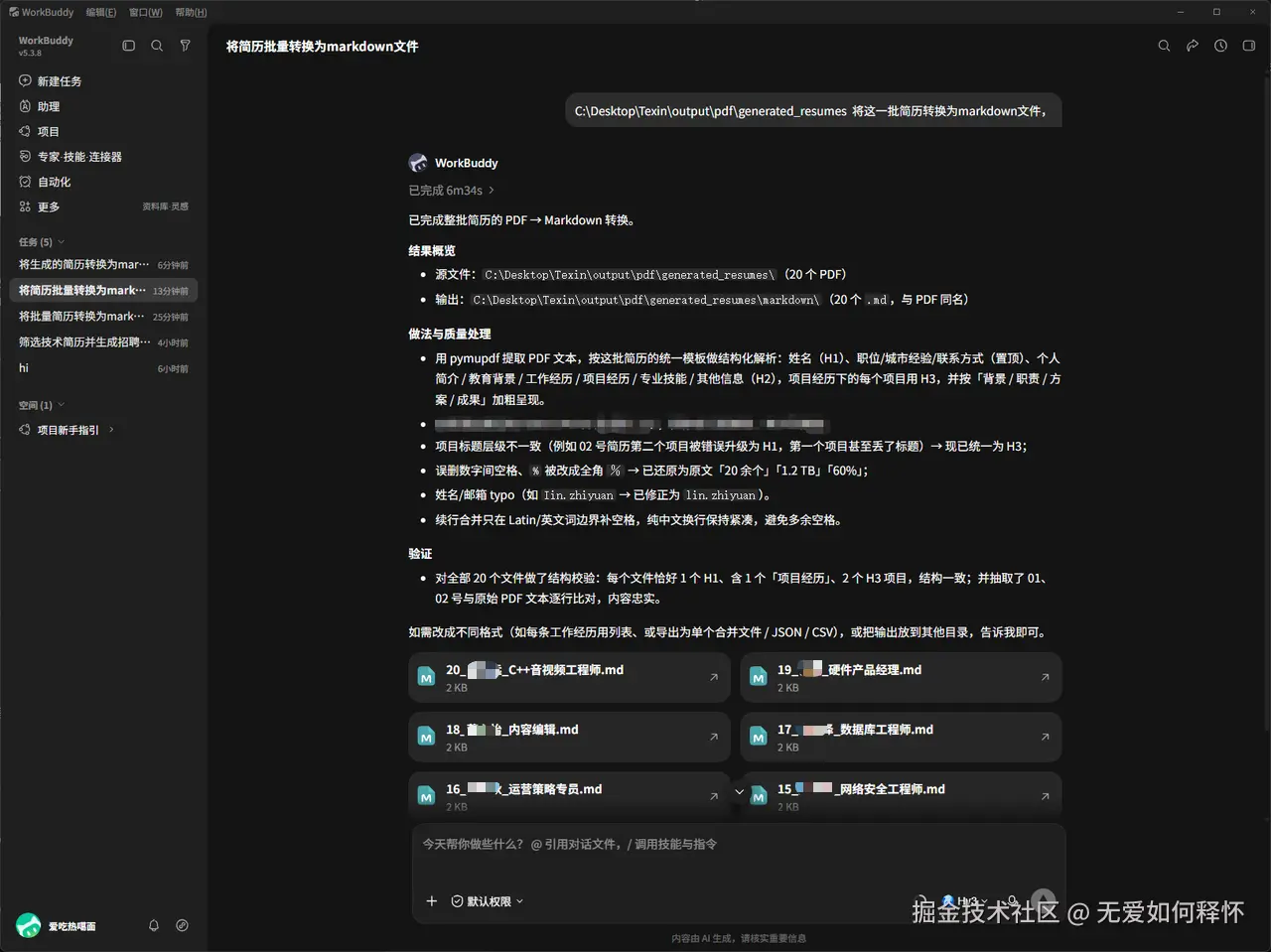Click the source path C:\Desktop\Texin\output\pdf\generated_resumes\
1271x952 pixels.
coord(630,275)
